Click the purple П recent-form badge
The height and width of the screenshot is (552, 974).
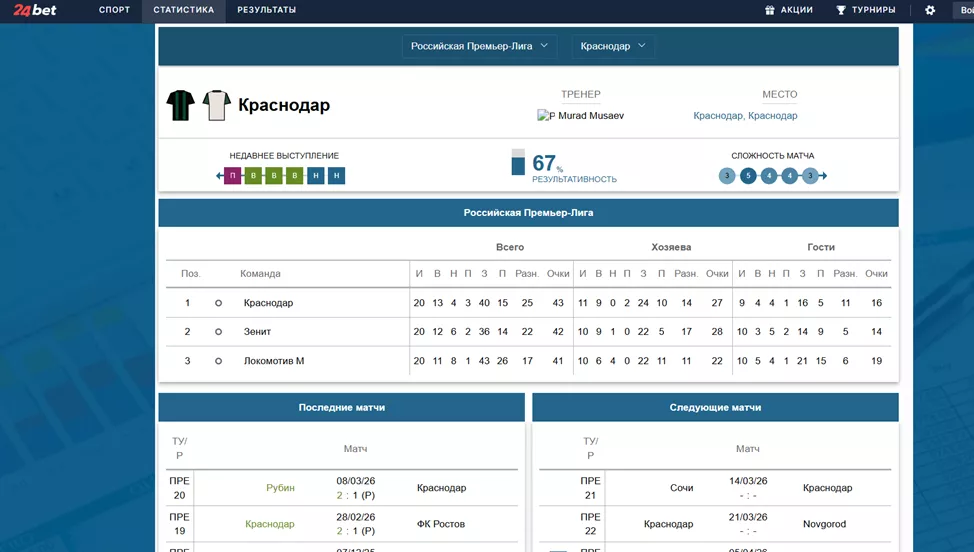[233, 176]
